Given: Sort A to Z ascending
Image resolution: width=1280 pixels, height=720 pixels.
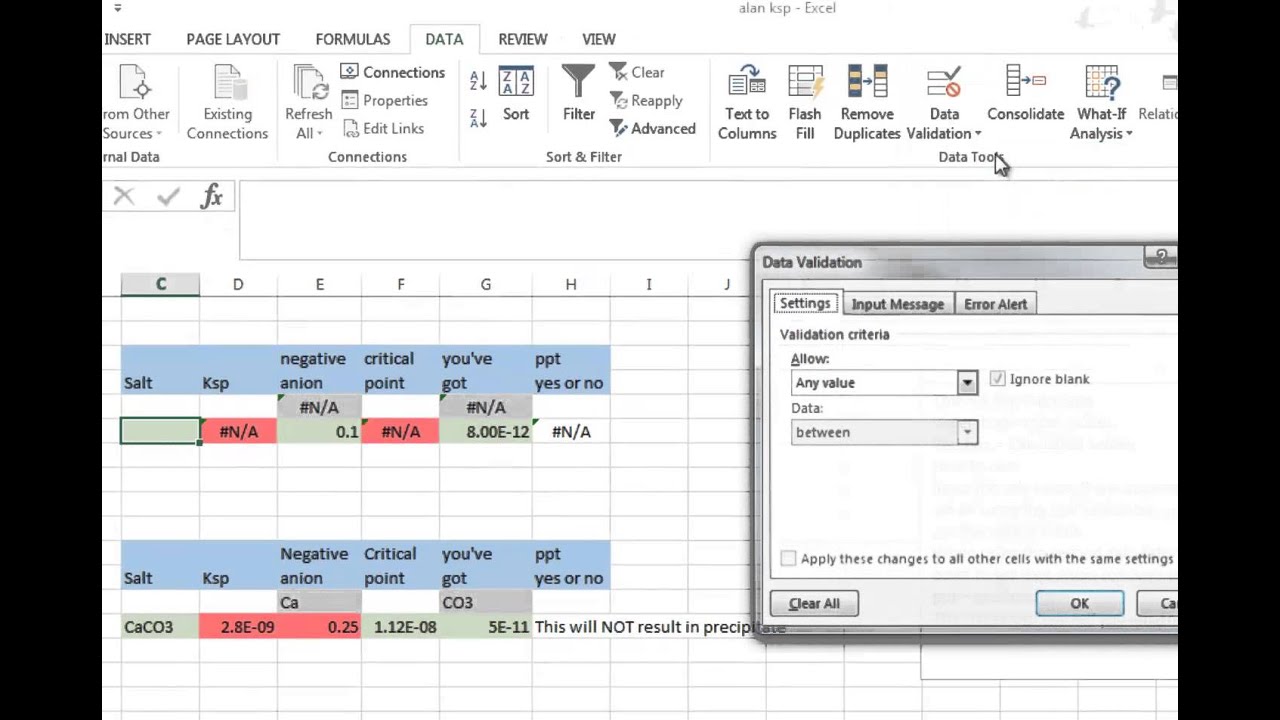Looking at the screenshot, I should pyautogui.click(x=478, y=82).
